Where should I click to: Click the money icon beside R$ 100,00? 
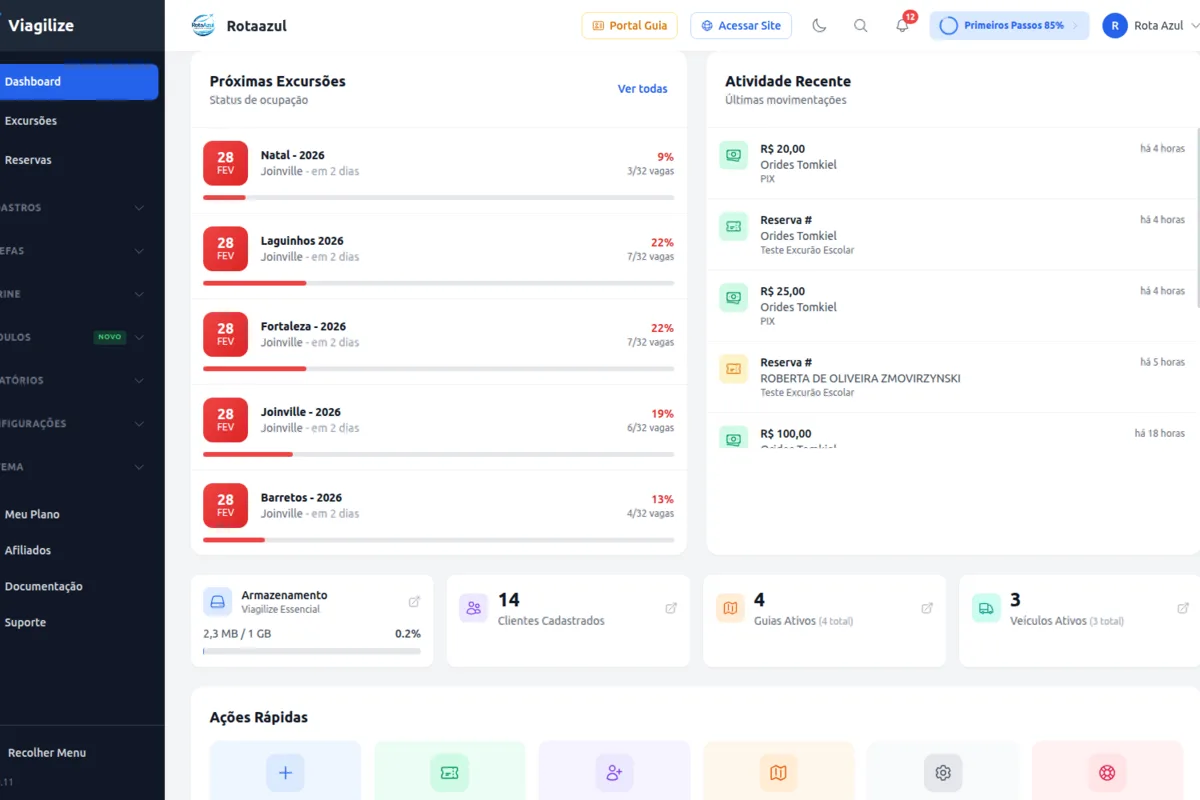pyautogui.click(x=733, y=437)
